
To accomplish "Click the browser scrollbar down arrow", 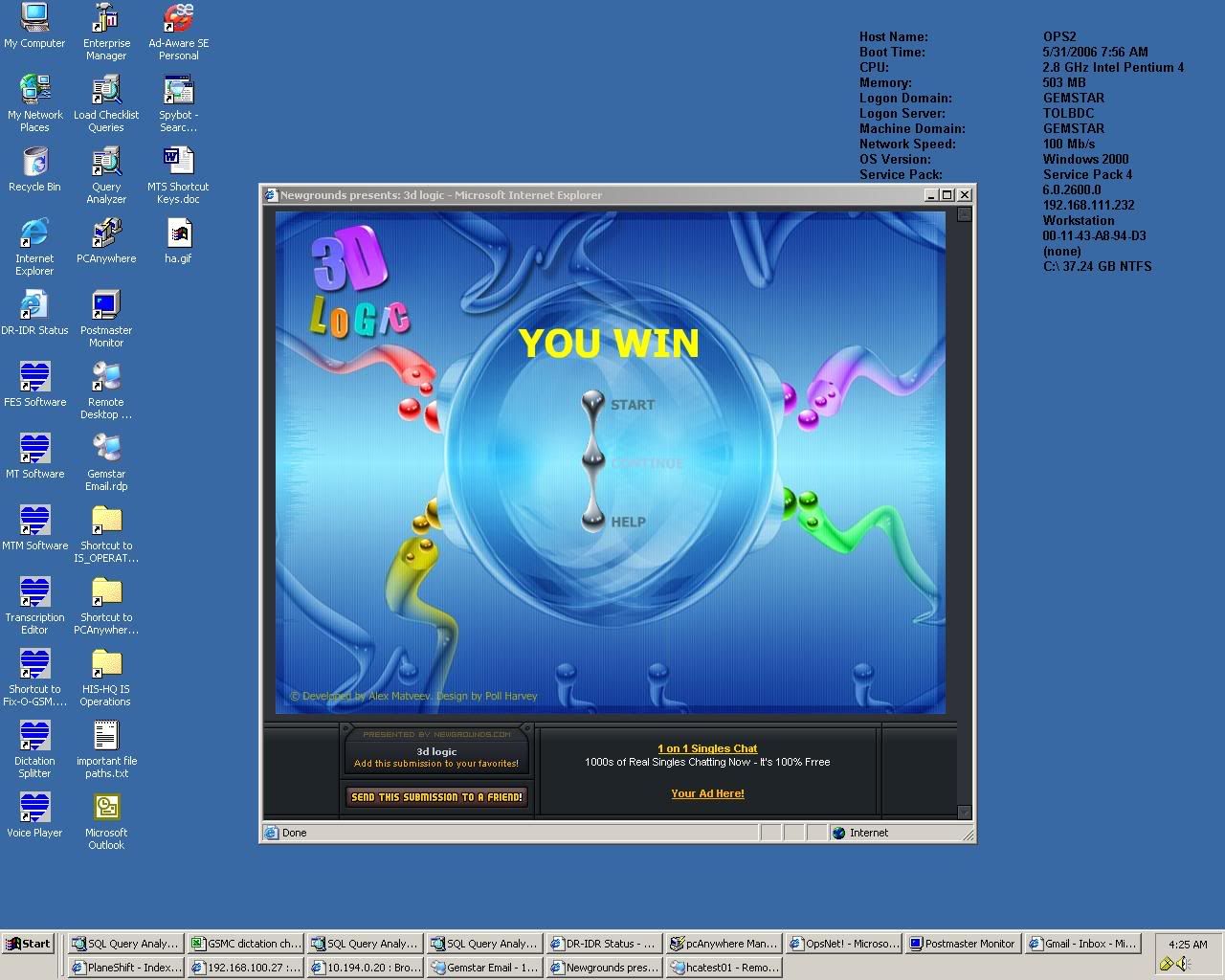I will (964, 813).
